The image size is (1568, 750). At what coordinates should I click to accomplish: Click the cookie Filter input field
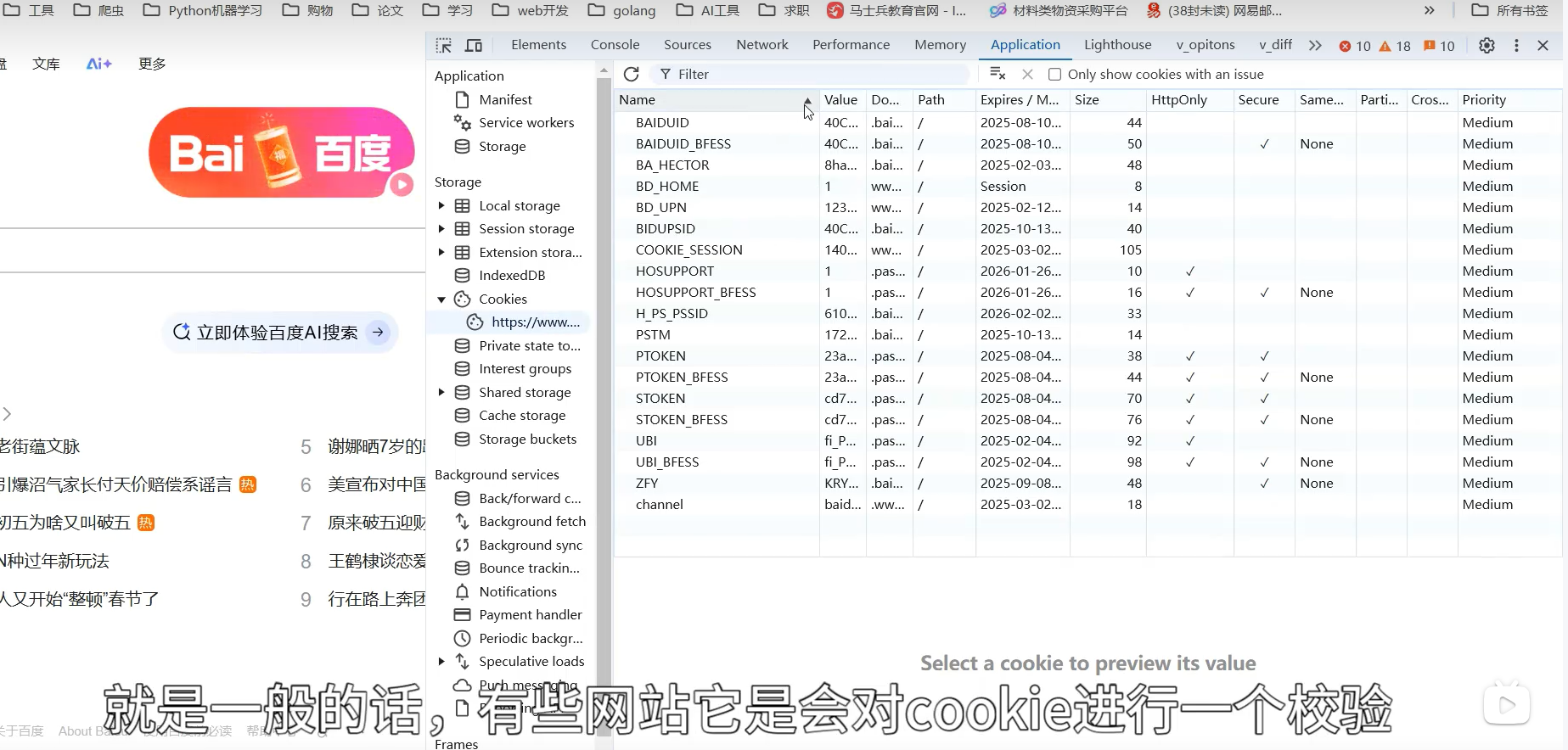point(815,75)
